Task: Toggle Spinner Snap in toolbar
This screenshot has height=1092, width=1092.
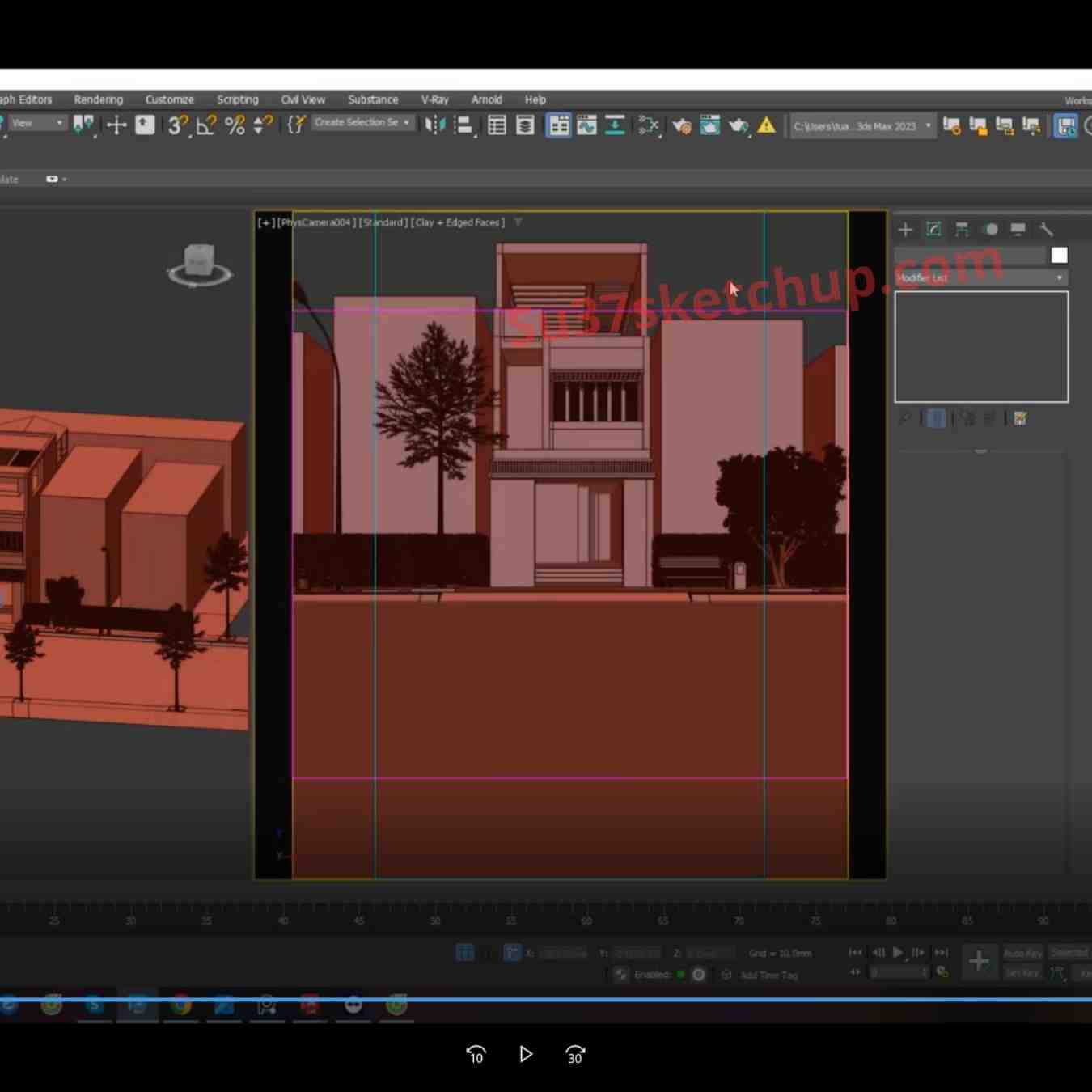Action: tap(264, 125)
